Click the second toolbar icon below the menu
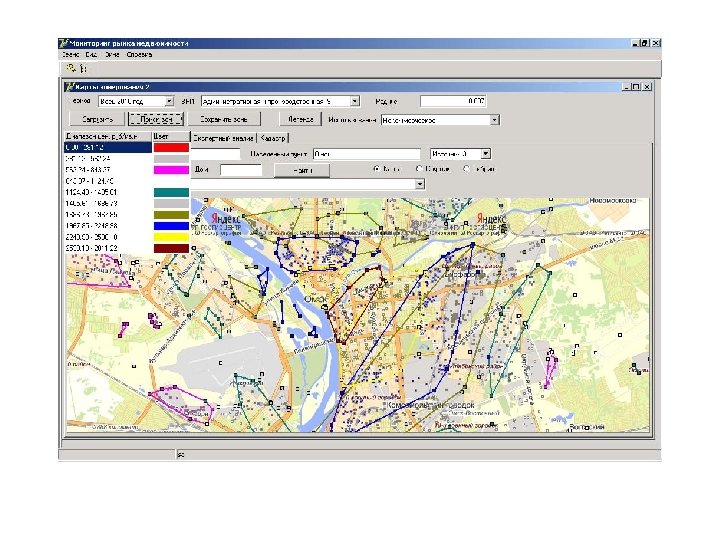The height and width of the screenshot is (540, 720). tap(83, 68)
